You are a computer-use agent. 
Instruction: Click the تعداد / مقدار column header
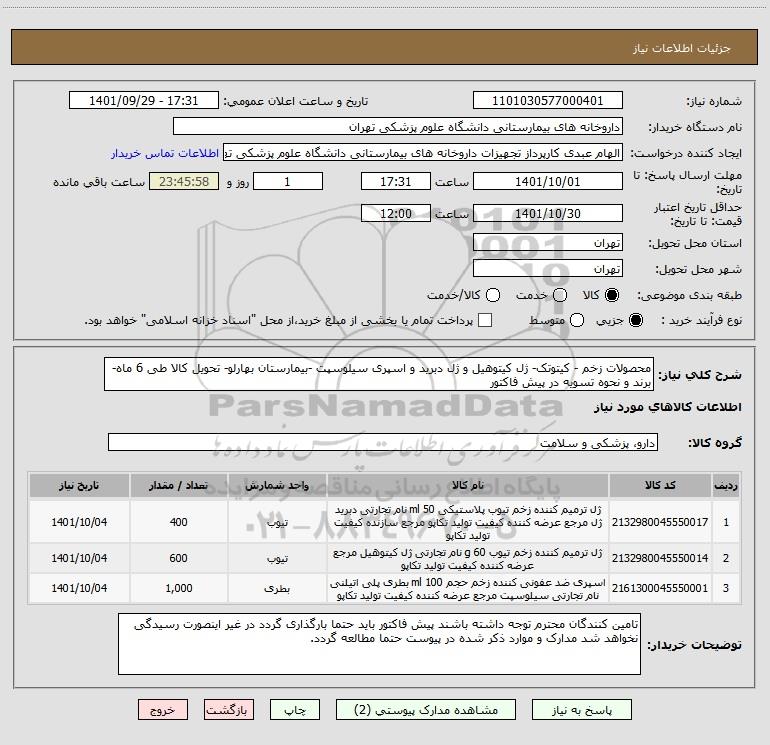click(x=178, y=486)
